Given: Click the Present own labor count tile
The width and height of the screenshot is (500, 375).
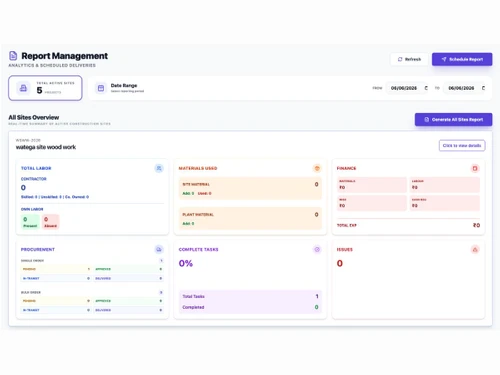Looking at the screenshot, I should 30,222.
